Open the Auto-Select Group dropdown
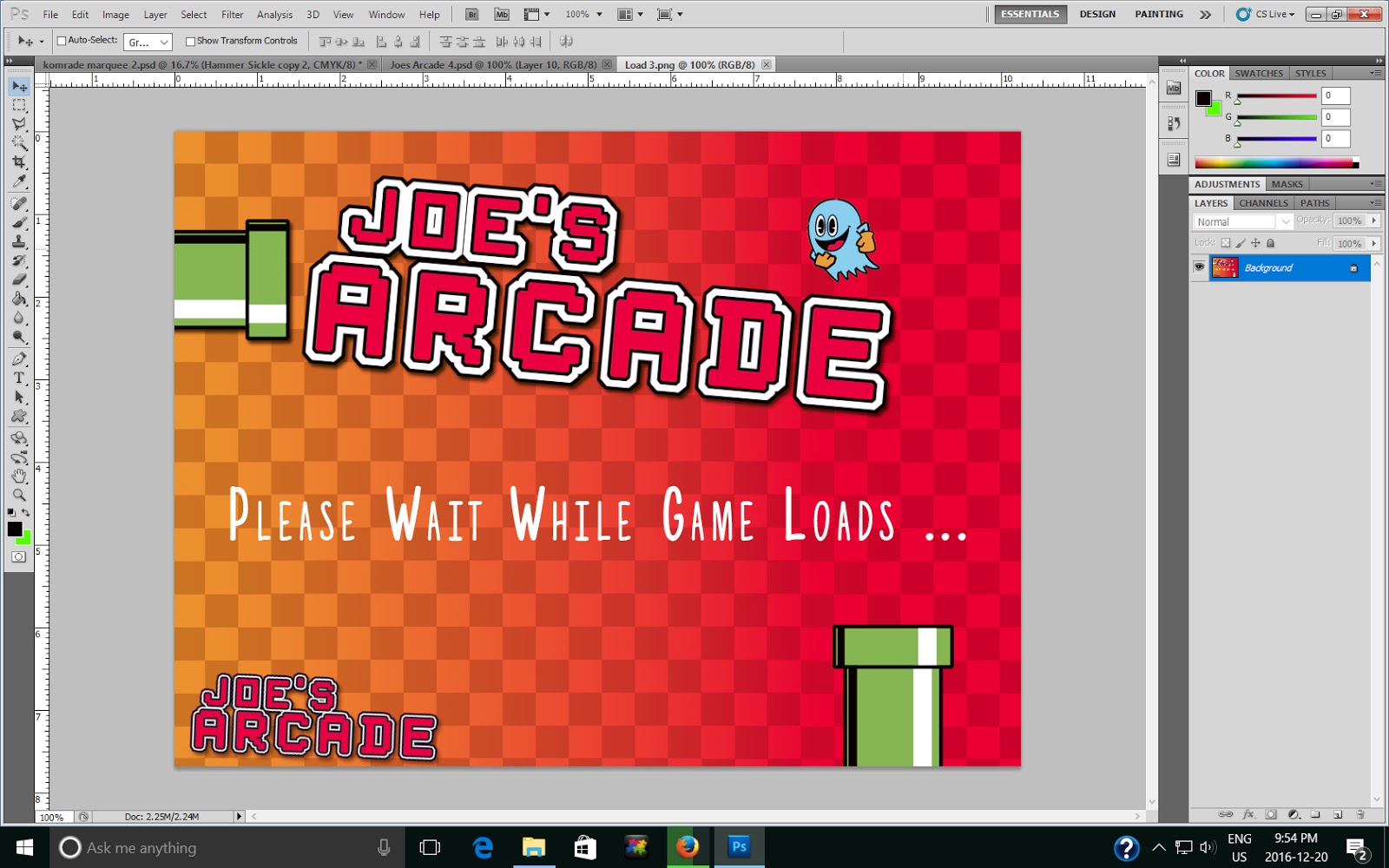Screen dimensions: 1389x868 point(148,42)
